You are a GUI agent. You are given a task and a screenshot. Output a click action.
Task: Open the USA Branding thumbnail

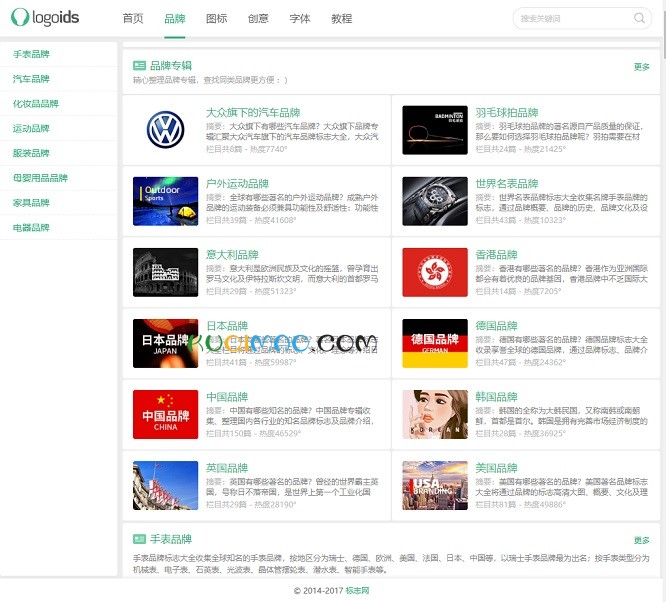435,485
